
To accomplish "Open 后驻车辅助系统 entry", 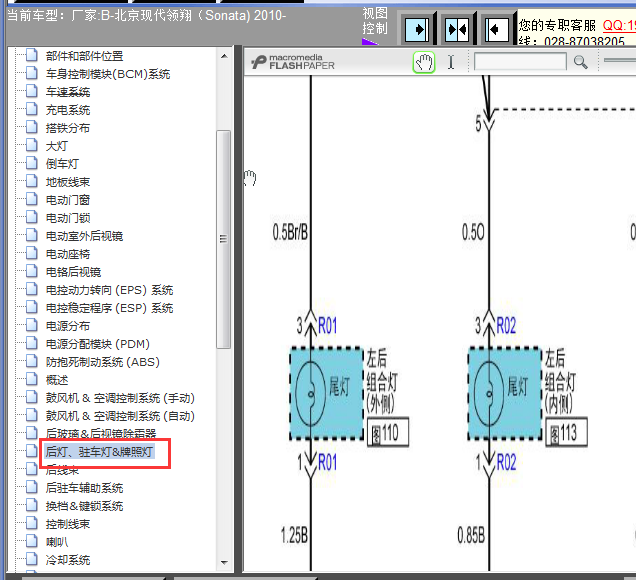I will click(x=84, y=488).
